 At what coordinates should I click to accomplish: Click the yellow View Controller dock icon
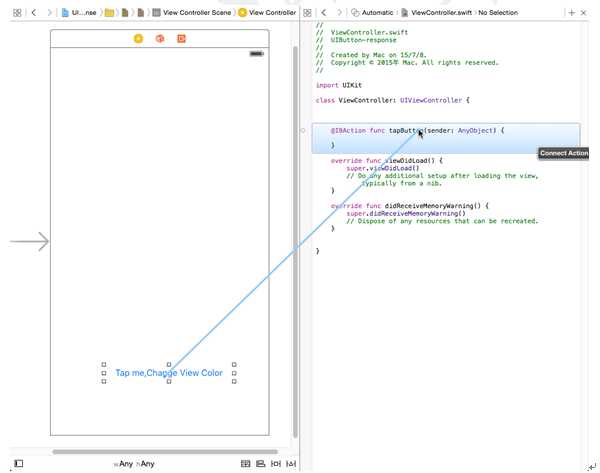tap(138, 38)
